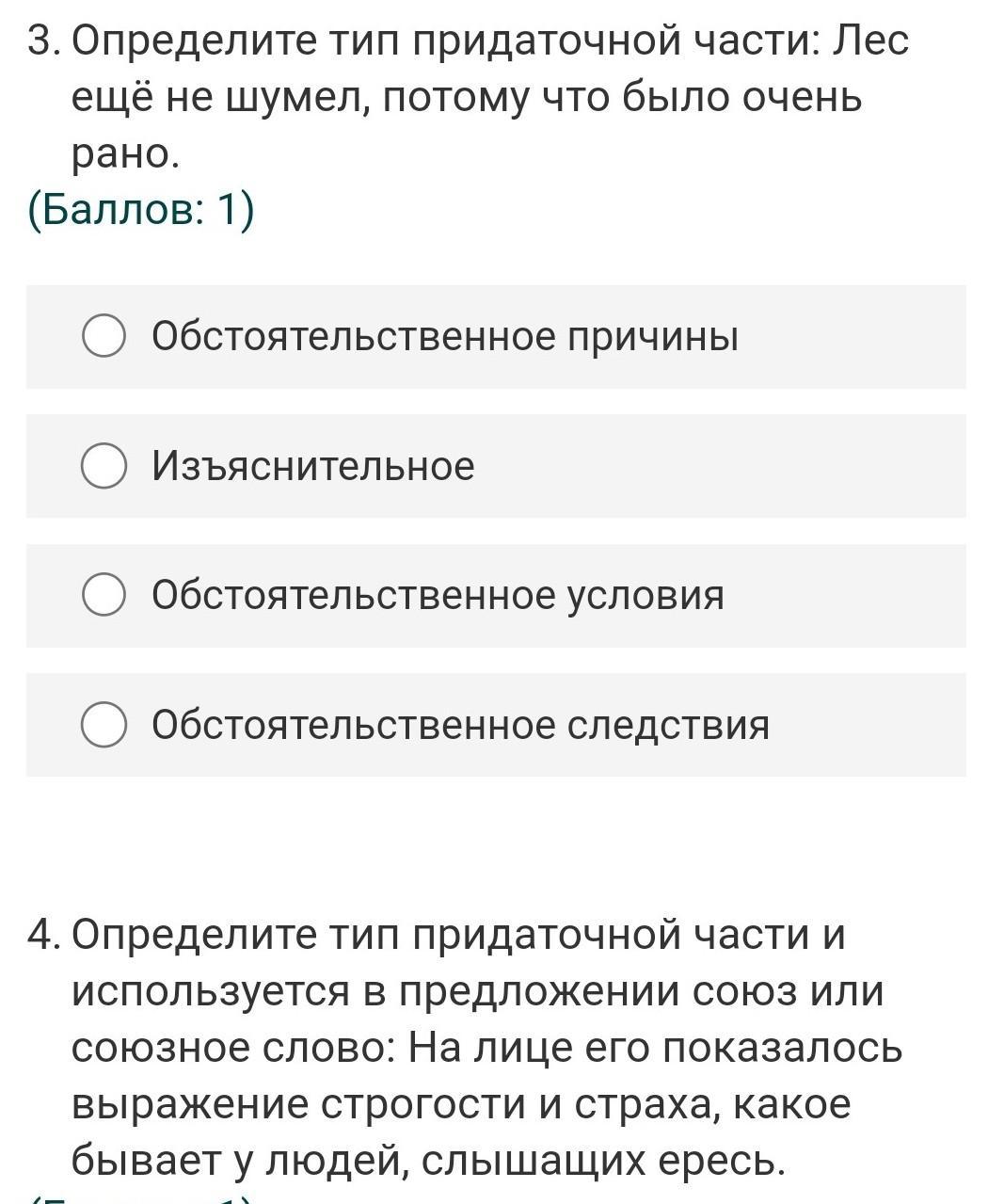Click the line "бывает у людей, слышащих ересь."
Image resolution: width=1004 pixels, height=1204 pixels.
coord(428,1162)
